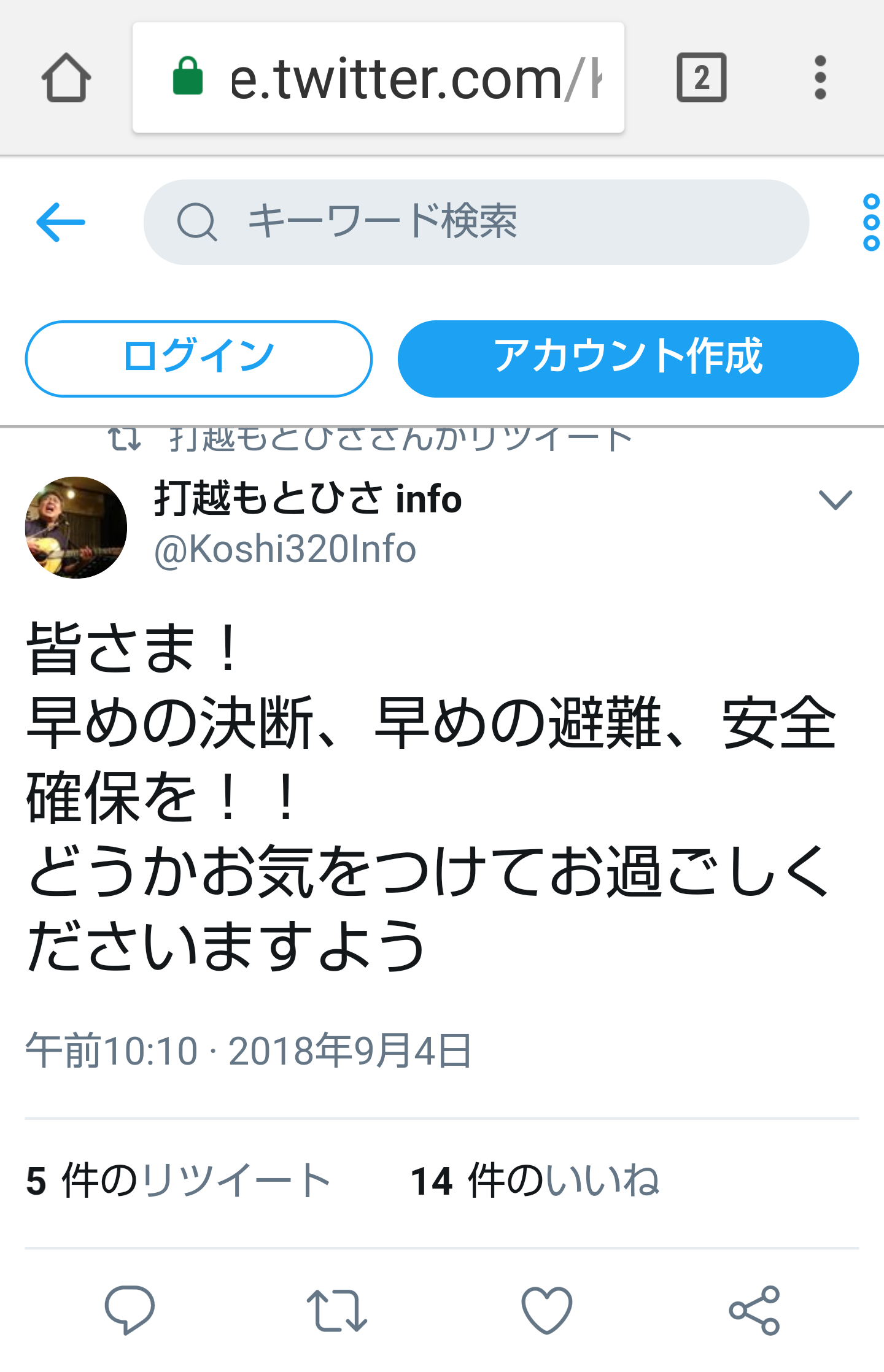The width and height of the screenshot is (884, 1372).
Task: Click the キーワード検索 search field
Action: coord(476,222)
